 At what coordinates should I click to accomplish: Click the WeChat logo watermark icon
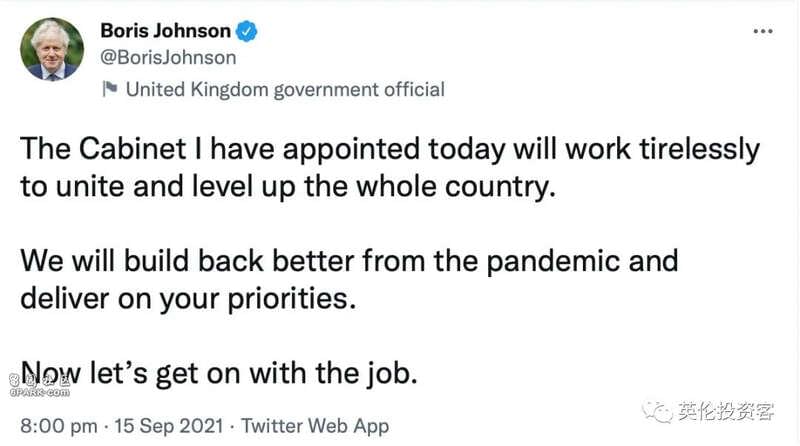(x=657, y=412)
